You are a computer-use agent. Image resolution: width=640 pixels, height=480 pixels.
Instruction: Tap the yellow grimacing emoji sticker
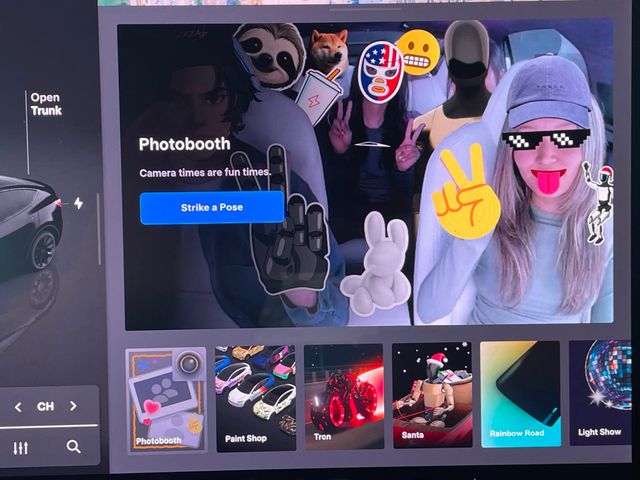tap(417, 52)
